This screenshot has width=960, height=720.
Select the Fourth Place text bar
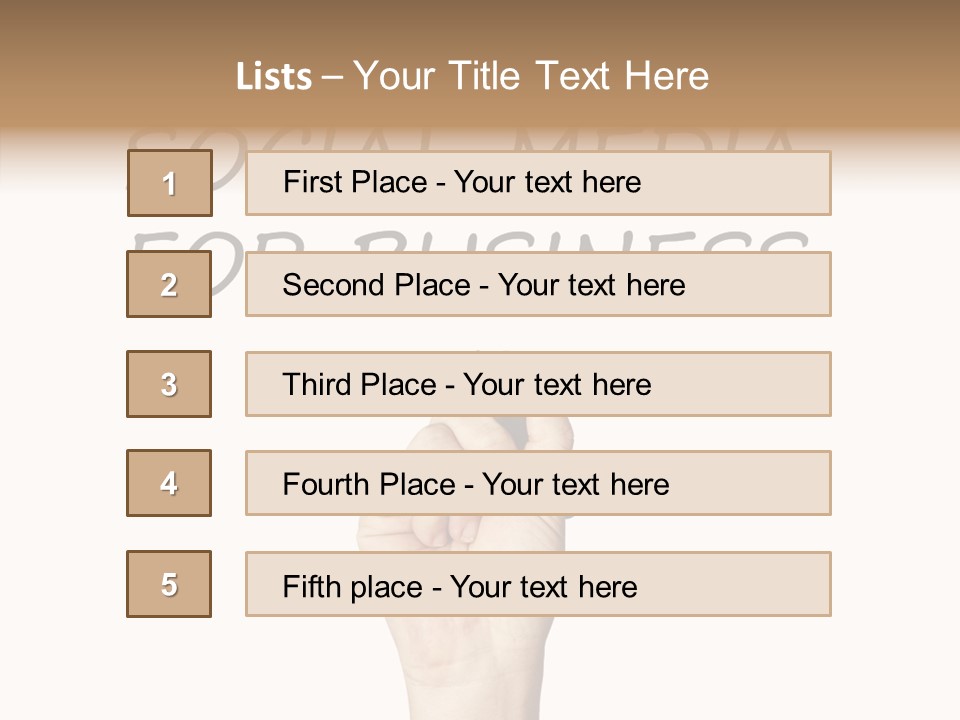(x=538, y=484)
